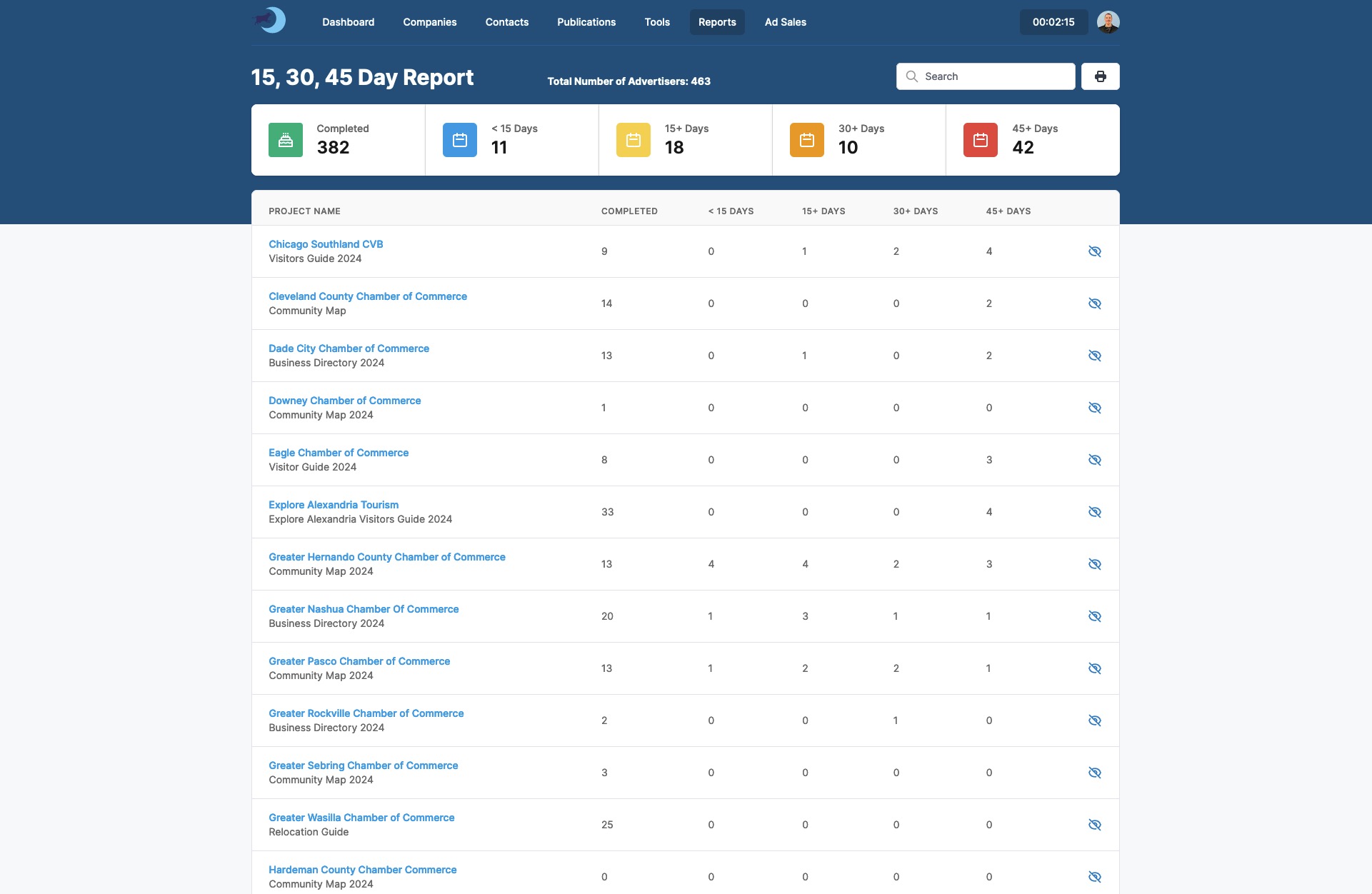
Task: Click the COMPLETED column header
Action: click(x=629, y=211)
